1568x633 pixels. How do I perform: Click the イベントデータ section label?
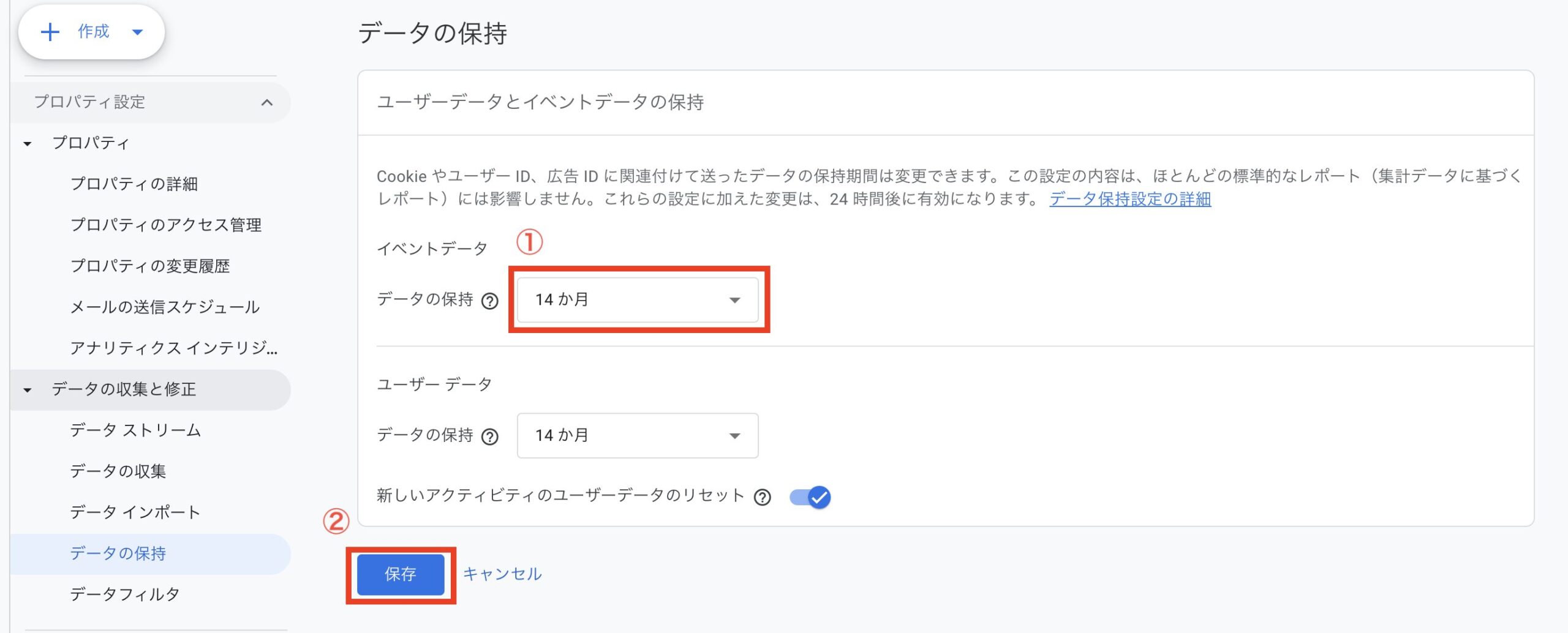[x=432, y=249]
